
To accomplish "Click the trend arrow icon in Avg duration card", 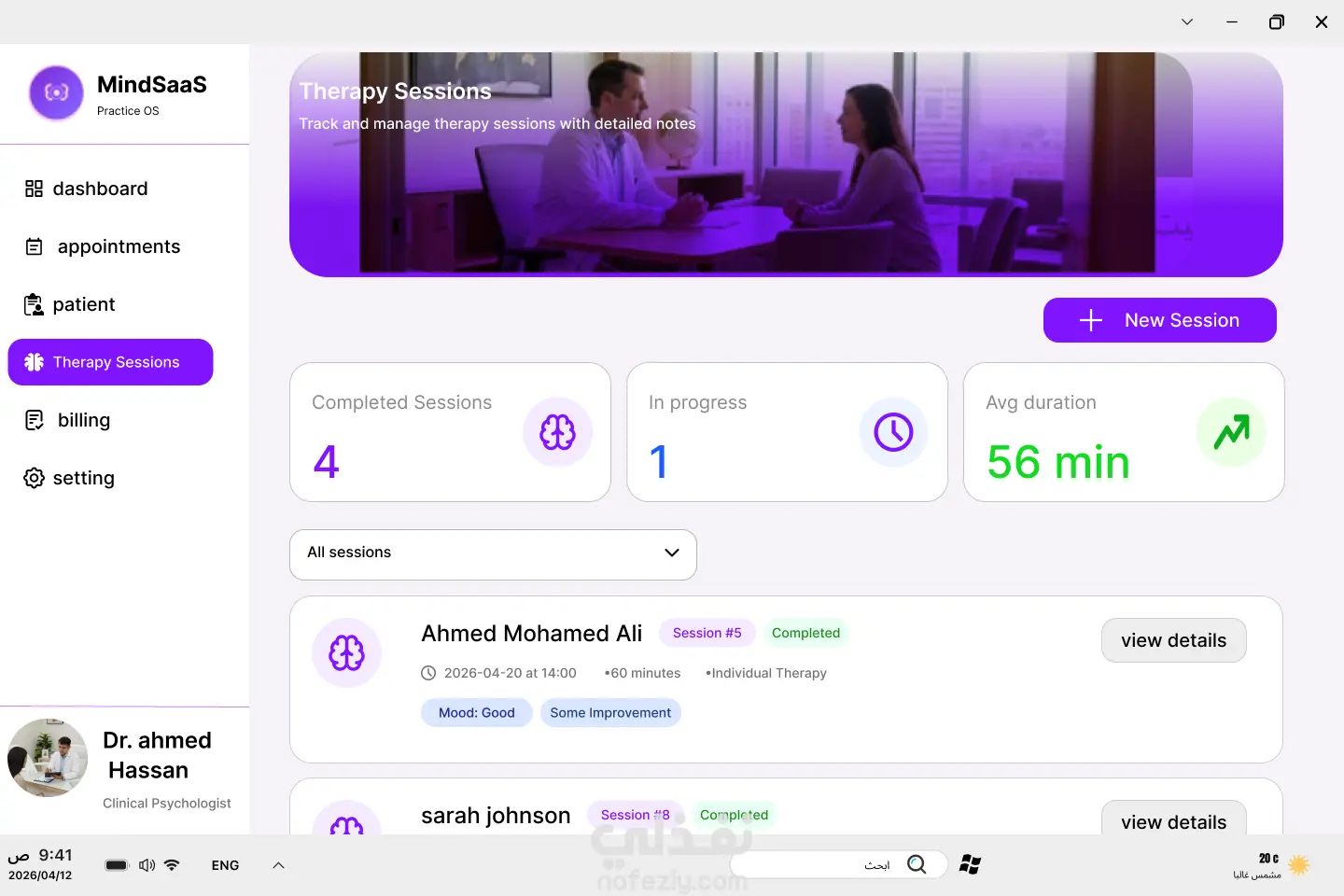I will click(1231, 432).
